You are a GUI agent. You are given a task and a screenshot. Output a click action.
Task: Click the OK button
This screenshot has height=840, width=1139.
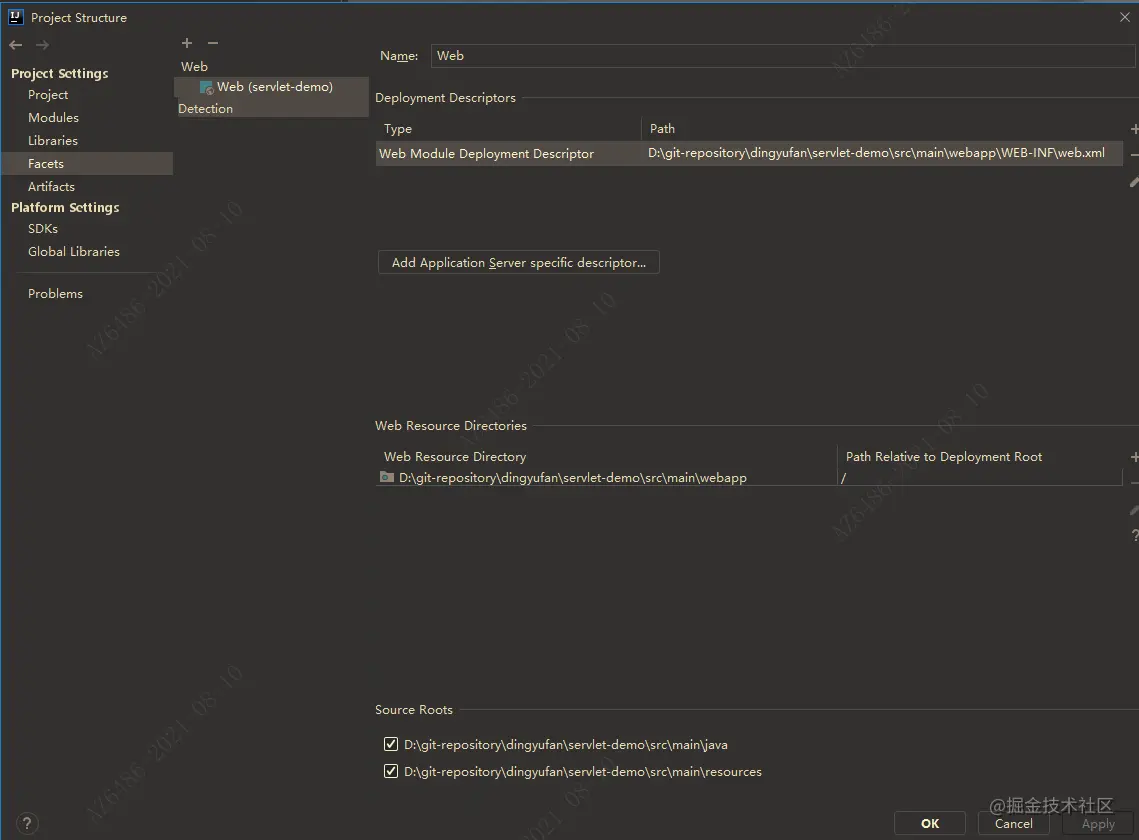[x=930, y=823]
